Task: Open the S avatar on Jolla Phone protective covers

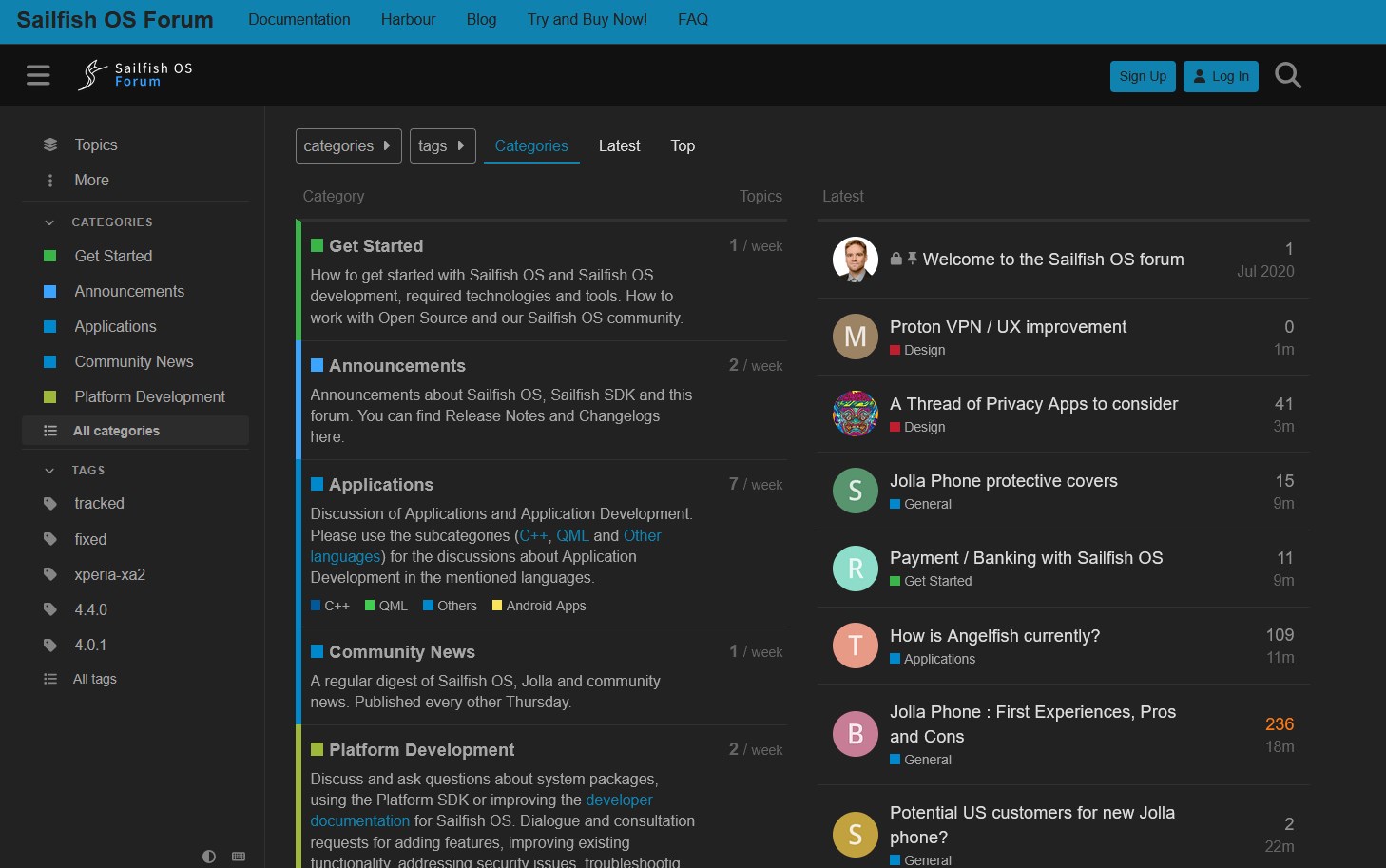Action: coord(856,491)
